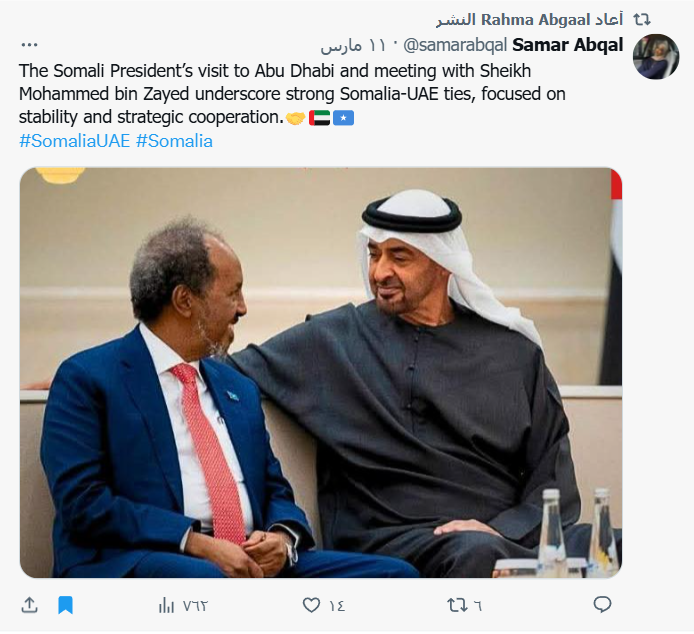This screenshot has width=694, height=634.
Task: Share the post via upload-arrow icon
Action: 29,605
